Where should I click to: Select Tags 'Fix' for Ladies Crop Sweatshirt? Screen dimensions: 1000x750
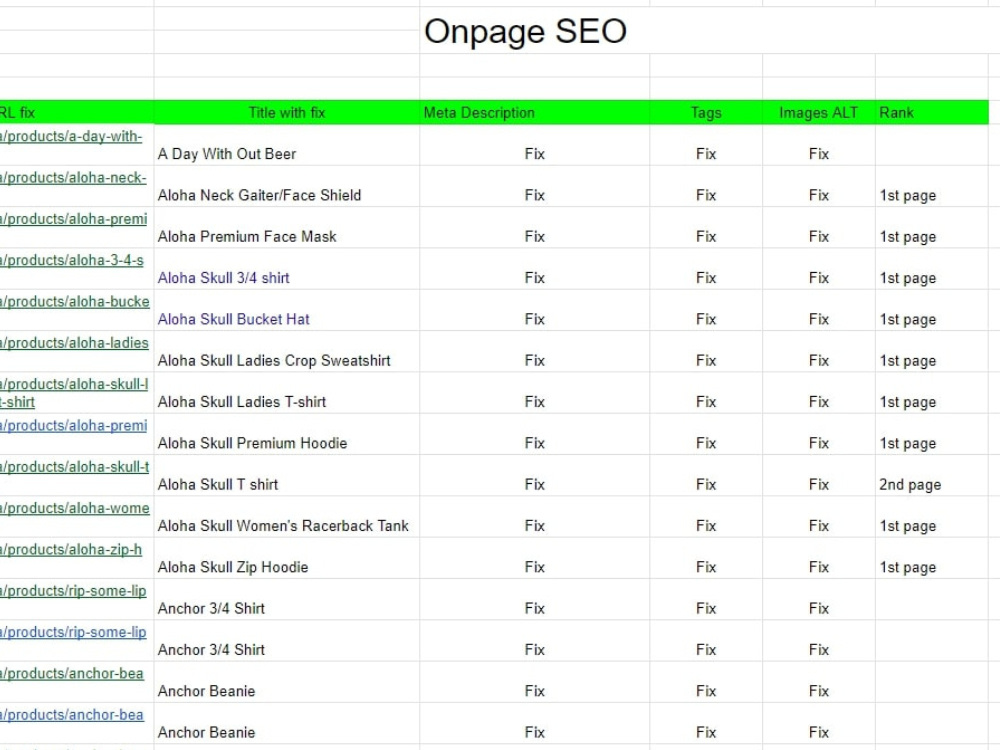pos(706,352)
